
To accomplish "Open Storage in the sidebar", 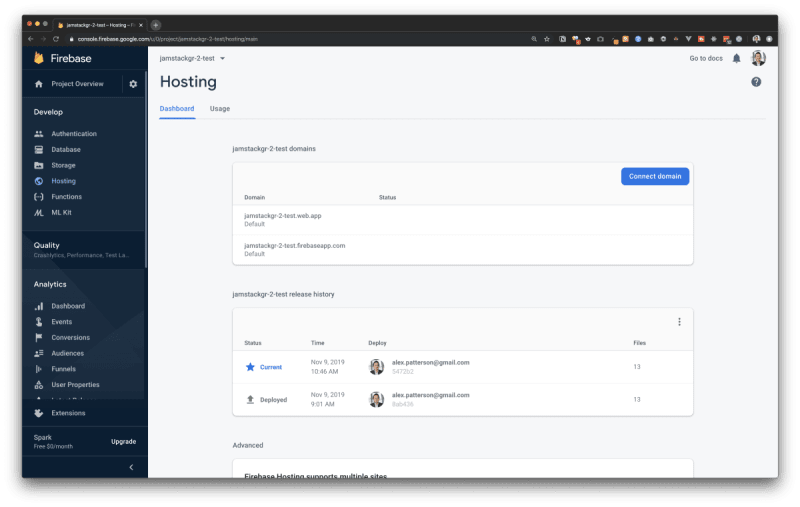I will [x=63, y=165].
